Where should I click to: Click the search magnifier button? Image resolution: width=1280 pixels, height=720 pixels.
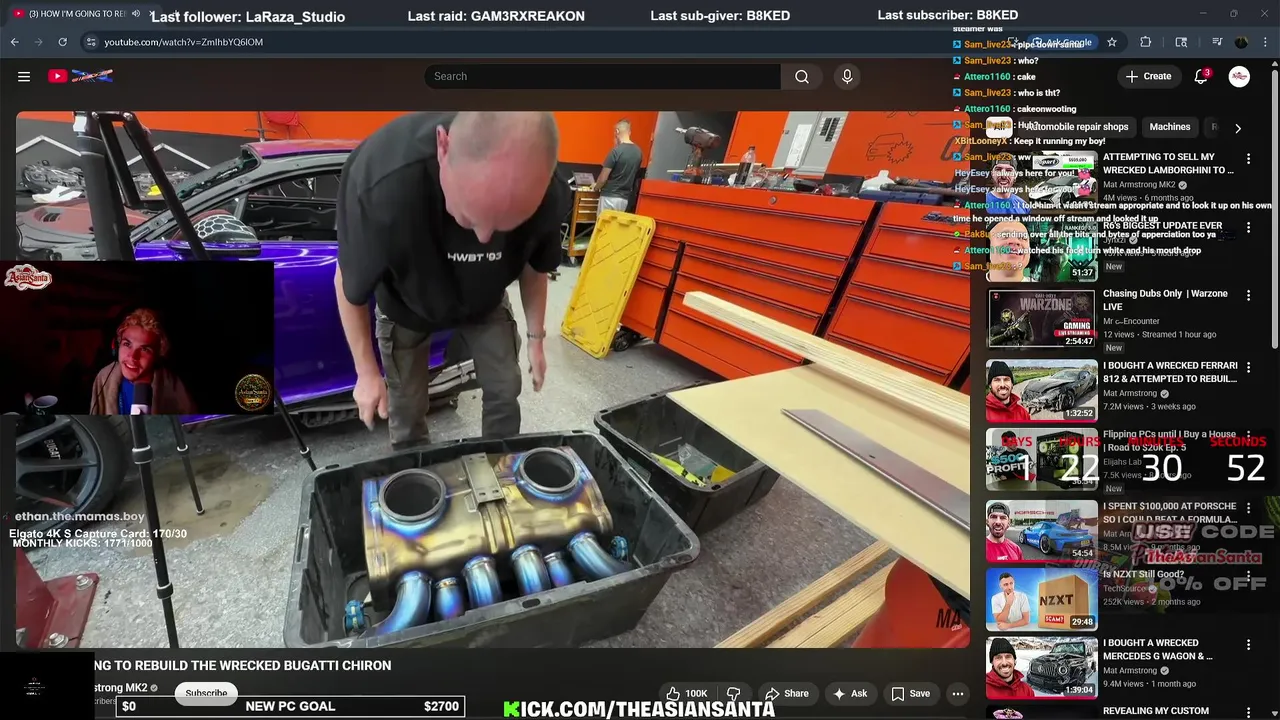802,76
